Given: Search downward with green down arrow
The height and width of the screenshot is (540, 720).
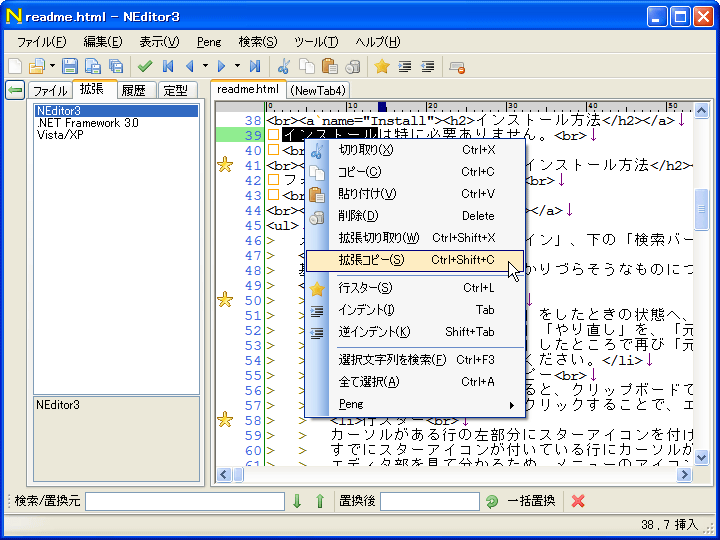Looking at the screenshot, I should coord(297,501).
